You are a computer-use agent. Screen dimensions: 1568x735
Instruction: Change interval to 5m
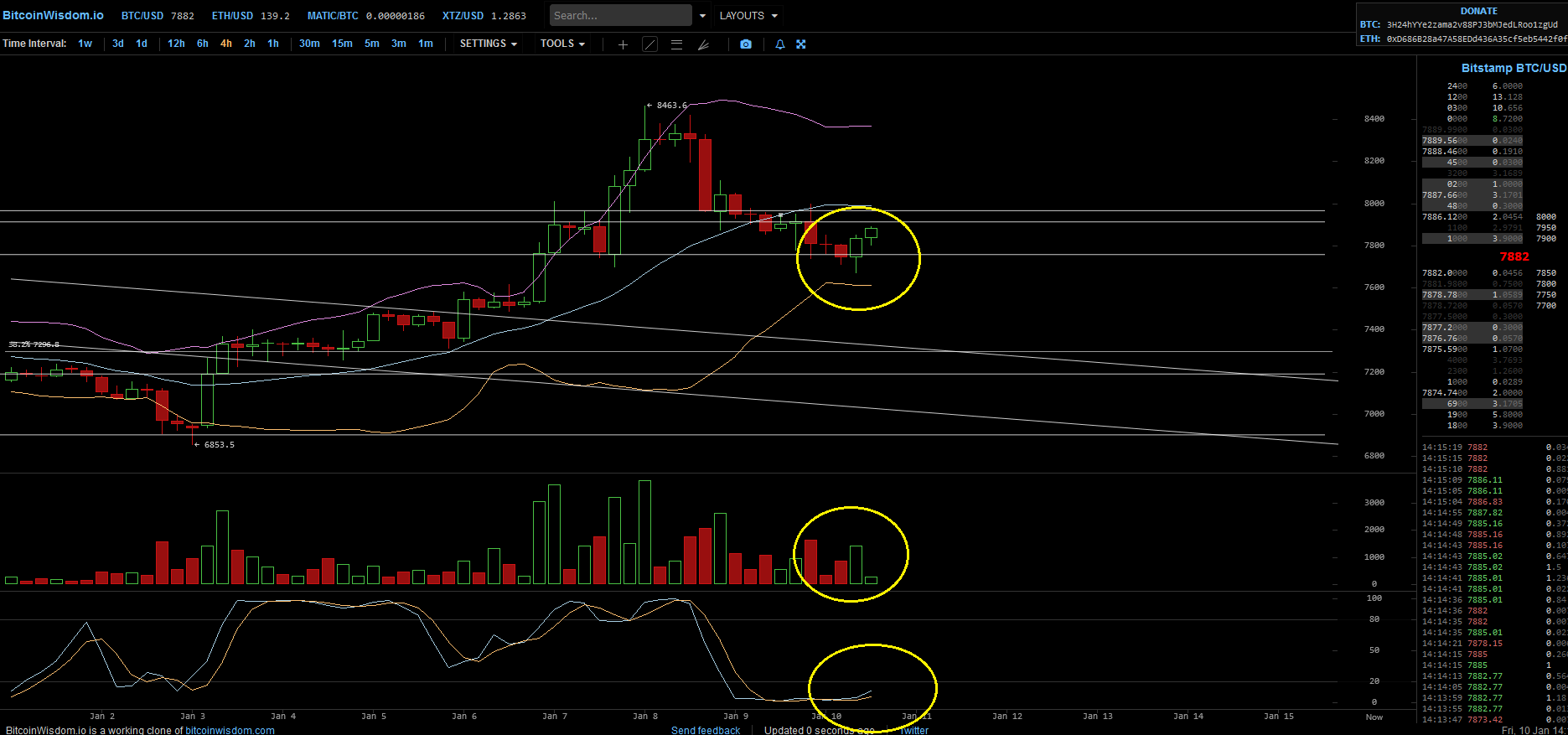point(372,44)
